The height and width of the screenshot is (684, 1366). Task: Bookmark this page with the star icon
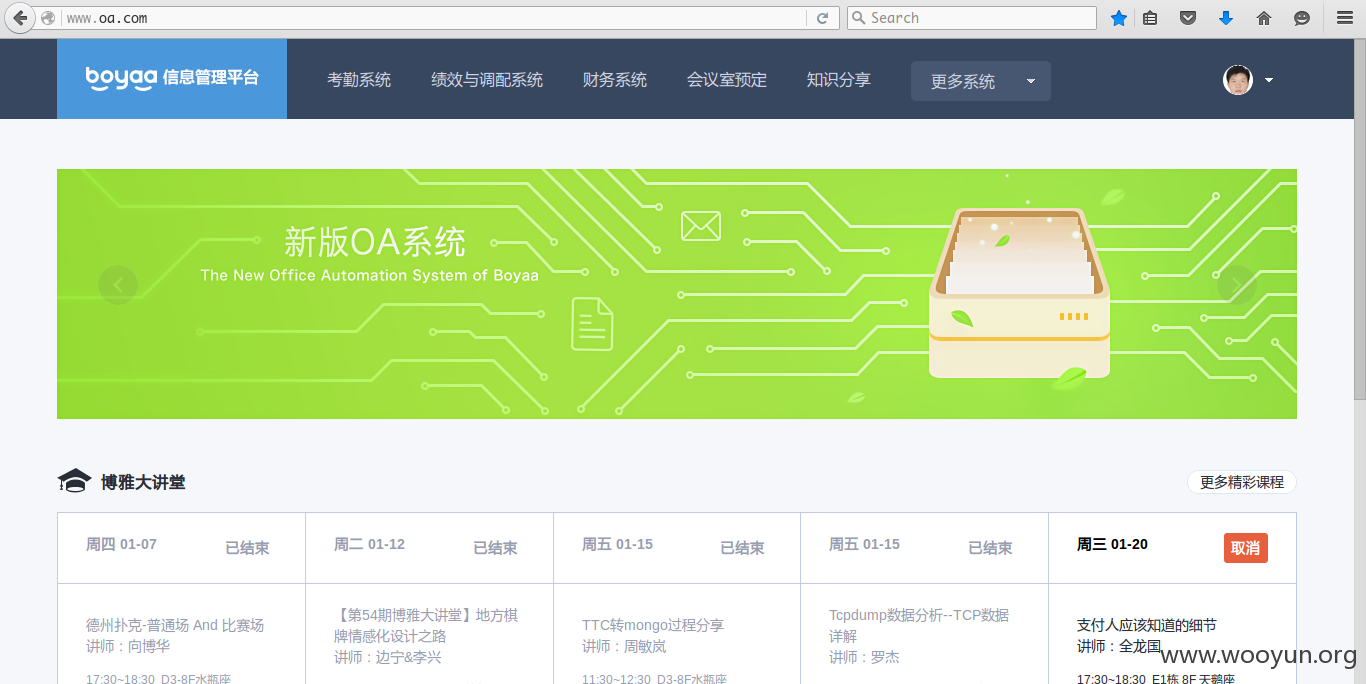[x=1119, y=18]
